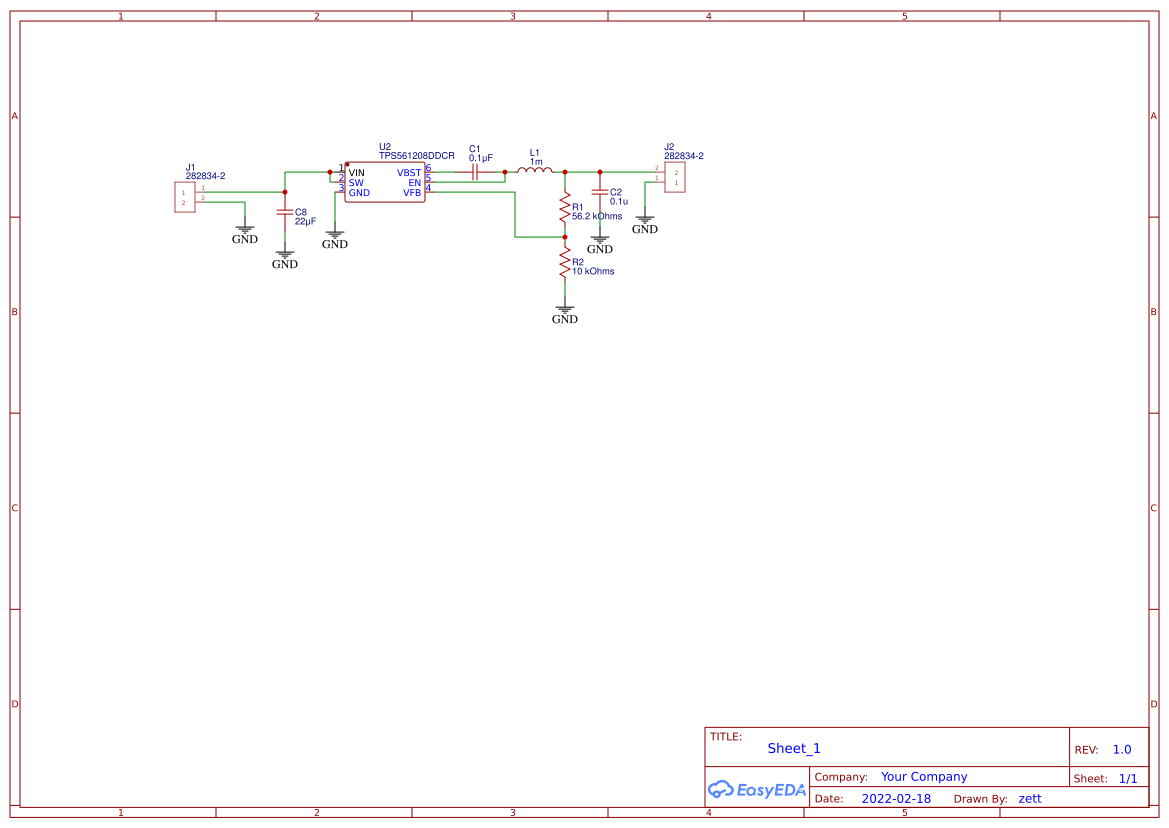The image size is (1169, 828).
Task: Click the GND symbol below resistor R2
Action: pos(565,308)
